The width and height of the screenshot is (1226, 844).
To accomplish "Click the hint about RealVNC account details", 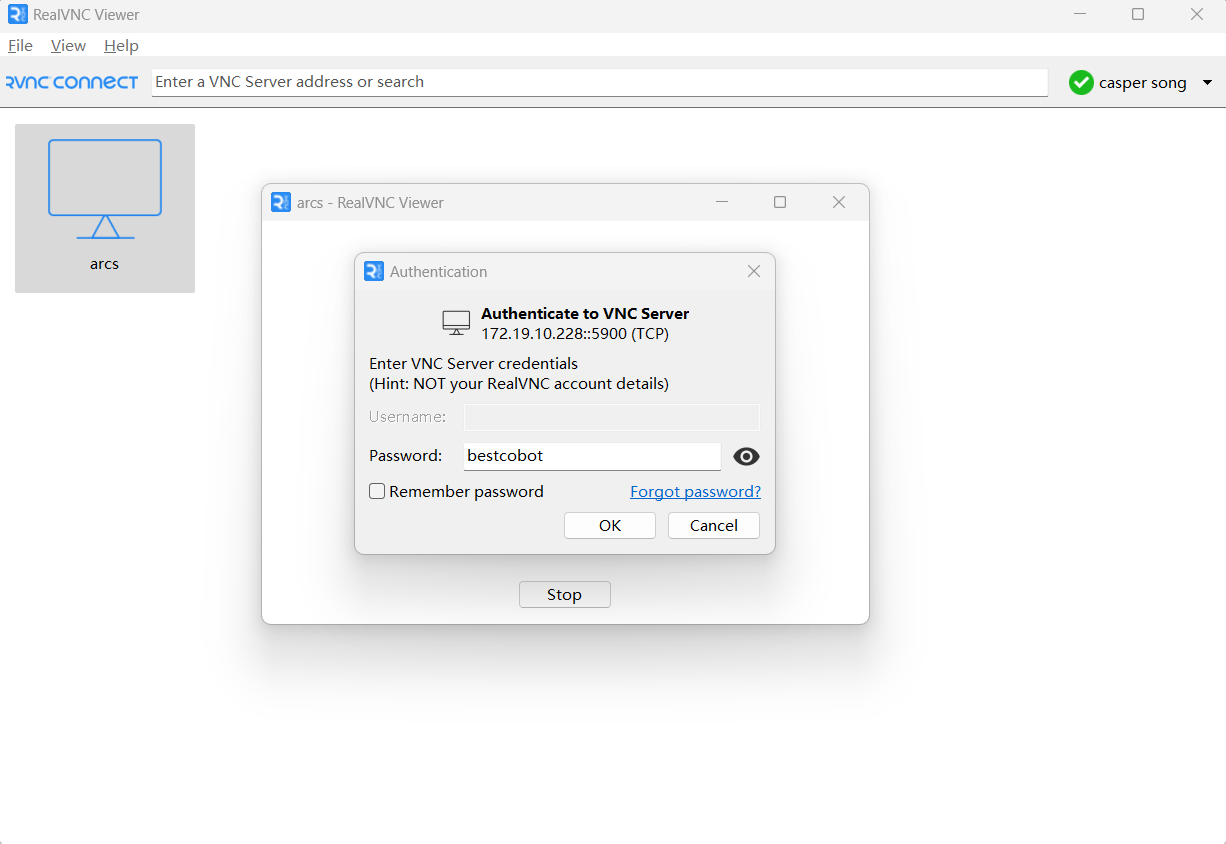I will coord(519,384).
